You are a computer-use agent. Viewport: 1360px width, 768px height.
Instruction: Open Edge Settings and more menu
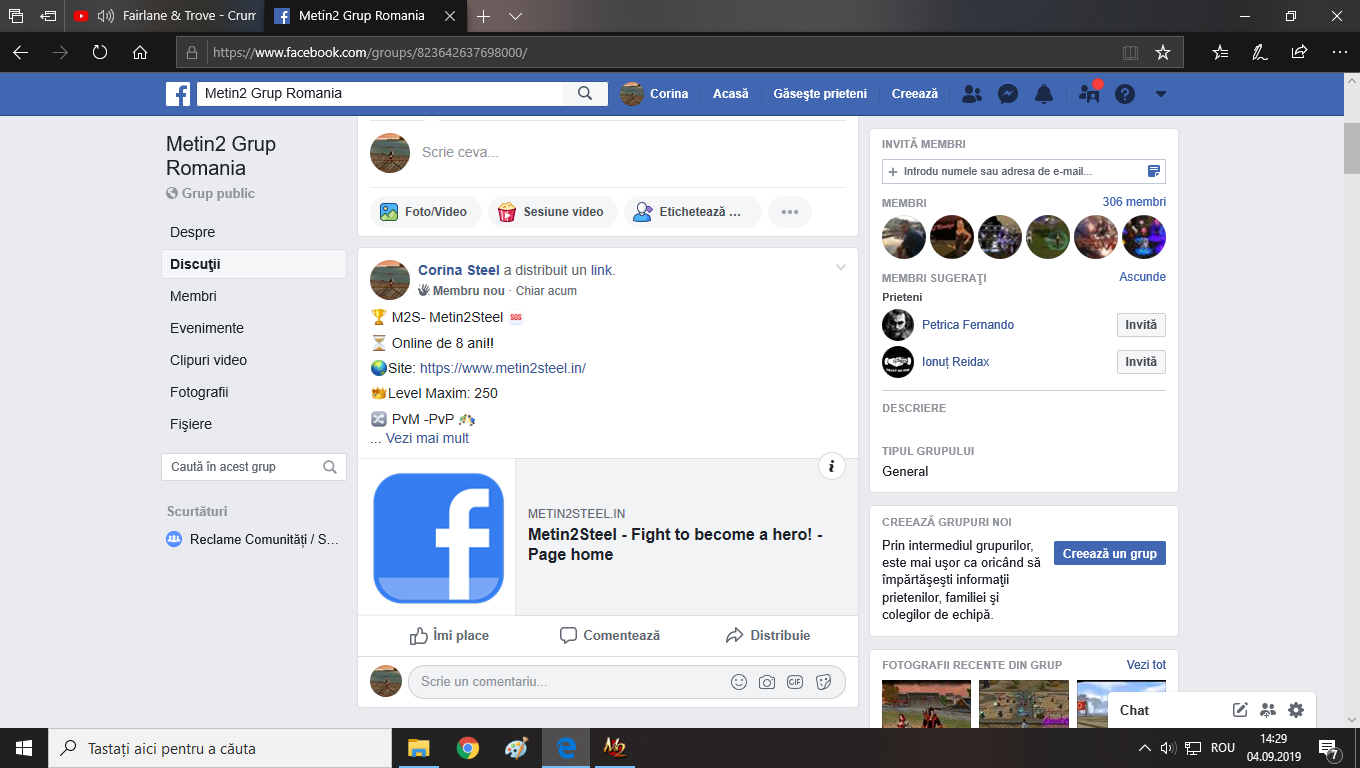point(1339,52)
